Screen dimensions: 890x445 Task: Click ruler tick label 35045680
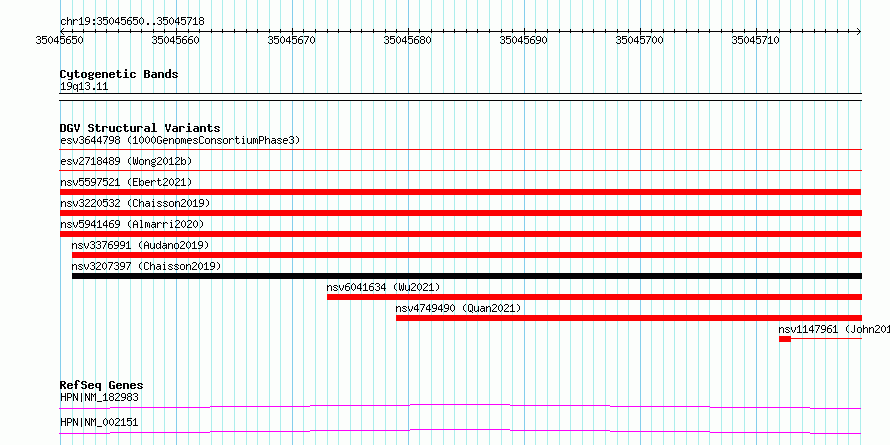tap(408, 40)
